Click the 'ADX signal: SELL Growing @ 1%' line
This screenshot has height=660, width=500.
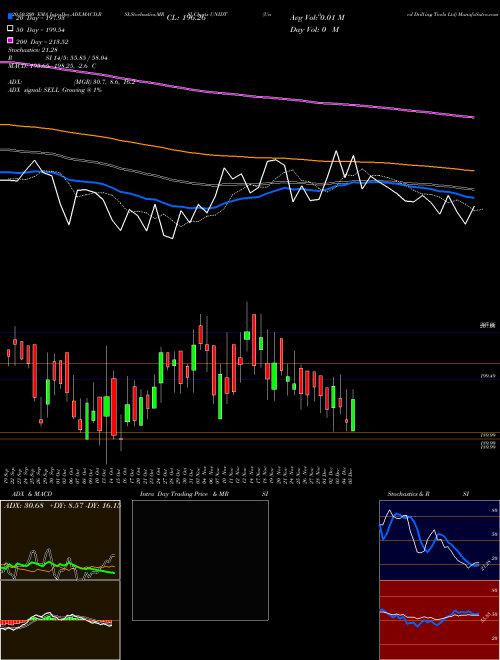coord(55,90)
